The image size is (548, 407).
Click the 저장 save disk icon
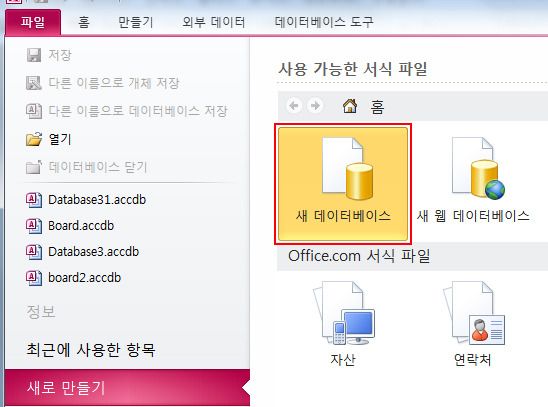tap(34, 55)
